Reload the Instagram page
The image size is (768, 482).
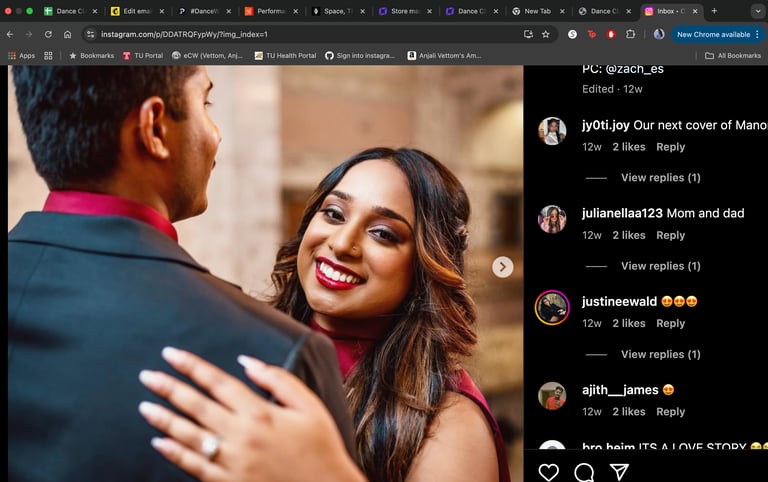(x=48, y=34)
